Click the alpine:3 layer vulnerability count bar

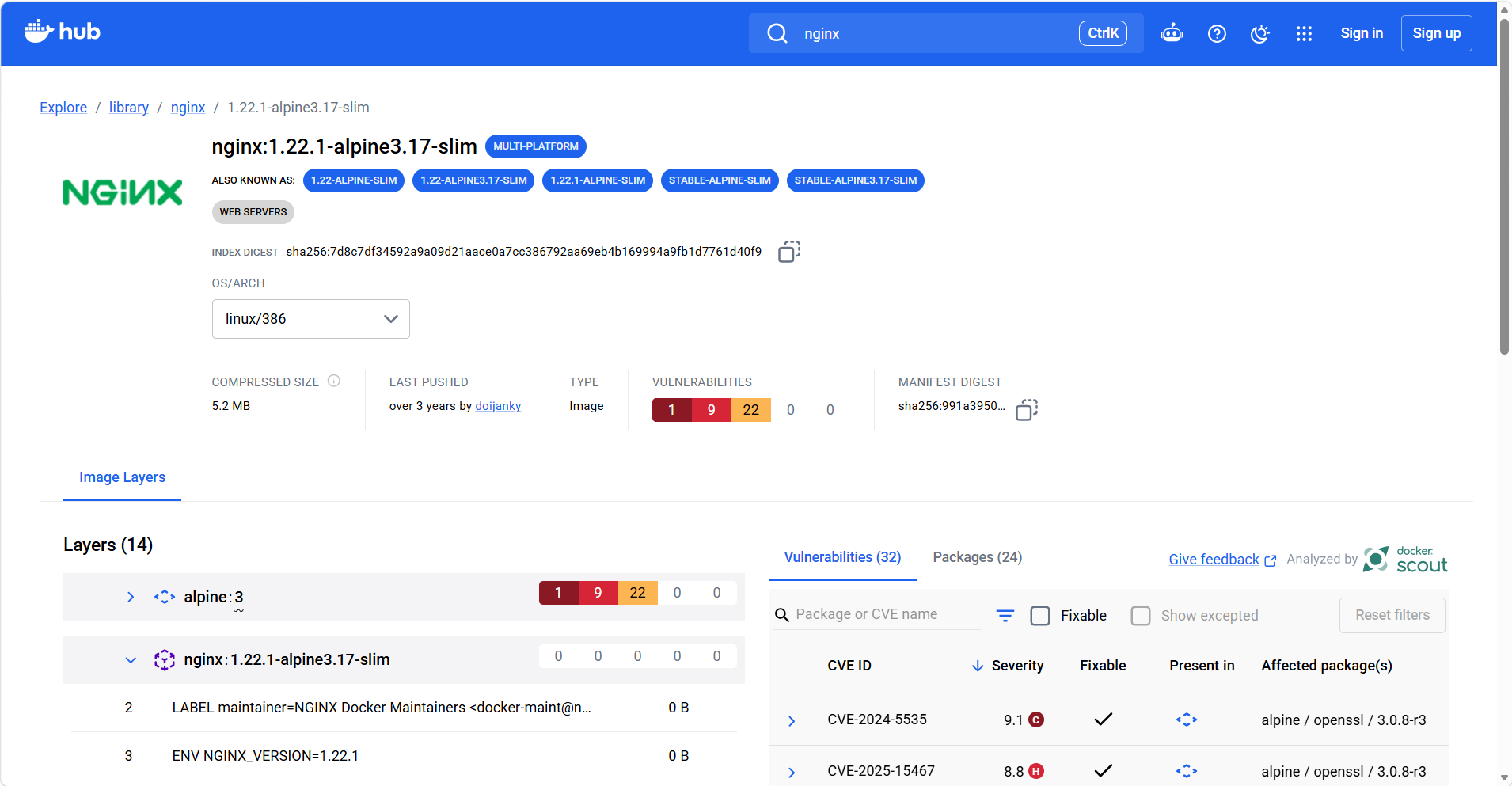pyautogui.click(x=638, y=593)
